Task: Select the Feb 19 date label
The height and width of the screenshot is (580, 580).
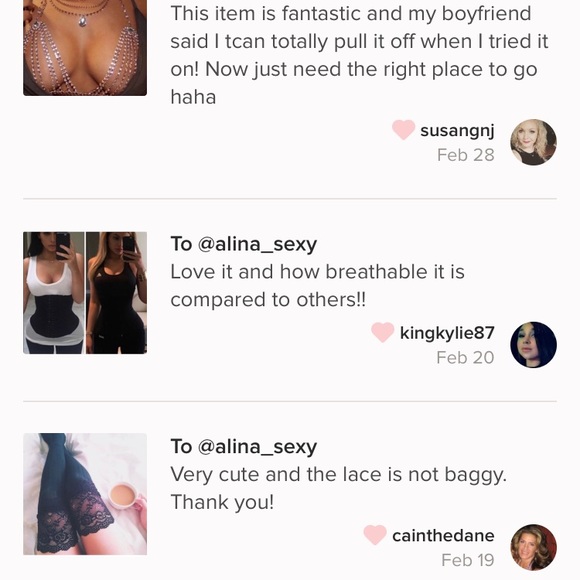Action: pyautogui.click(x=468, y=560)
